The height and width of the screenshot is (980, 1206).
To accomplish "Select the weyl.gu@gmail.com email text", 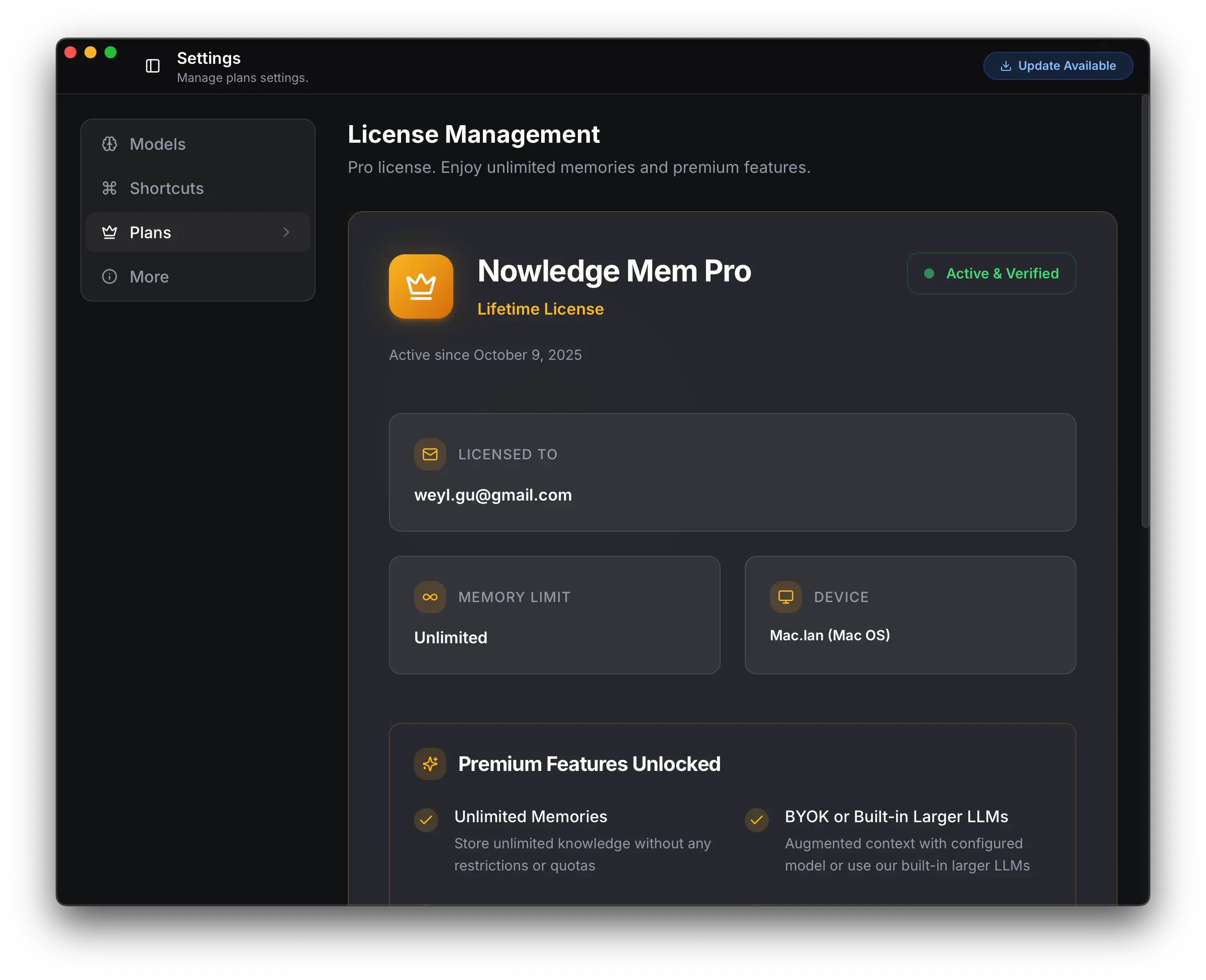I will tap(492, 495).
